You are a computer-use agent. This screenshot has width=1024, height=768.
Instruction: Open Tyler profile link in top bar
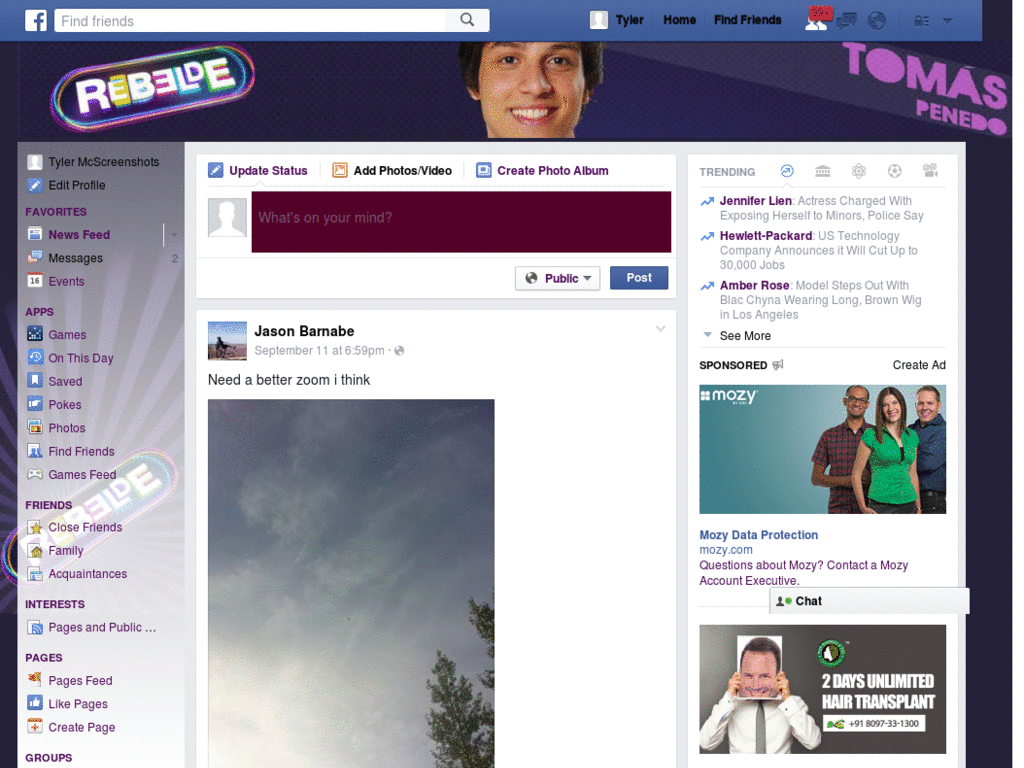[x=630, y=20]
